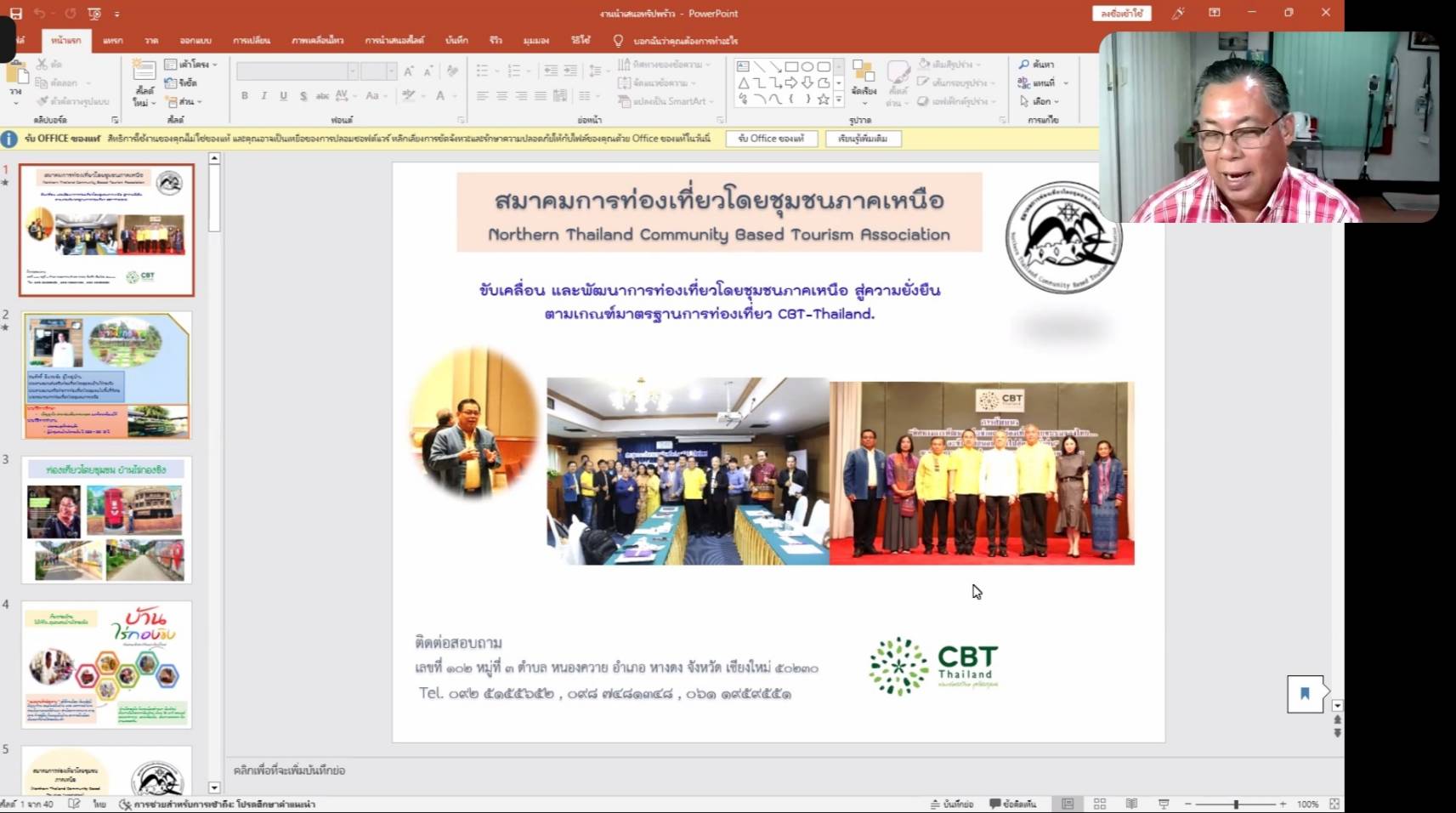1456x813 pixels.
Task: Select slide 3 thumbnail in slide panel
Action: point(106,520)
